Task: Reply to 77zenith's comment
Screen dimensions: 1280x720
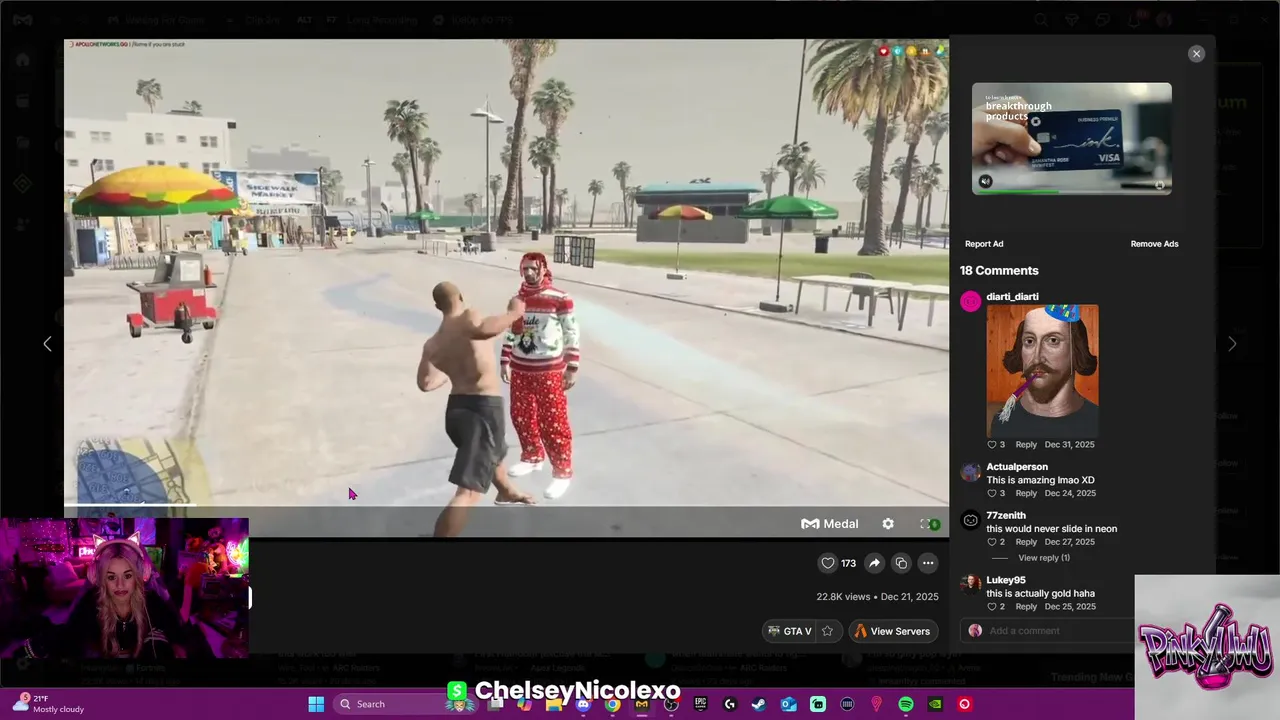Action: (1026, 542)
